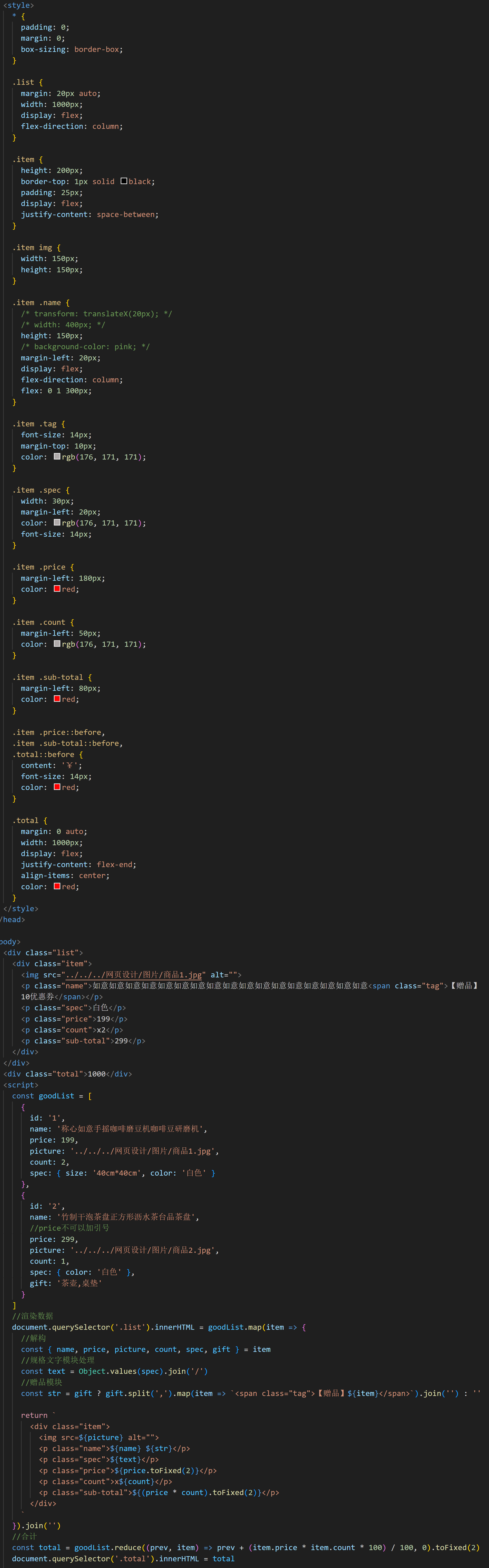The height and width of the screenshot is (1568, 489).
Task: Open the black color swatch on border-top
Action: click(124, 181)
